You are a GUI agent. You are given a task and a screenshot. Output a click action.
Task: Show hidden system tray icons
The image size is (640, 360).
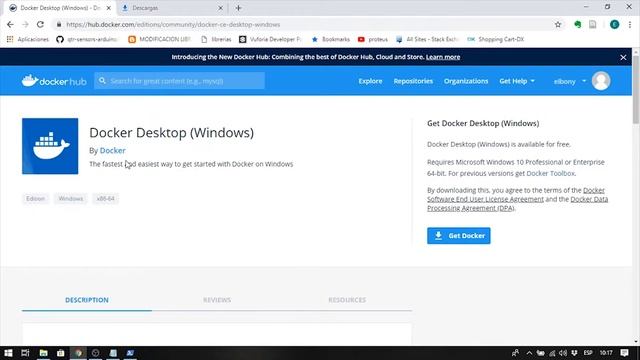[529, 353]
